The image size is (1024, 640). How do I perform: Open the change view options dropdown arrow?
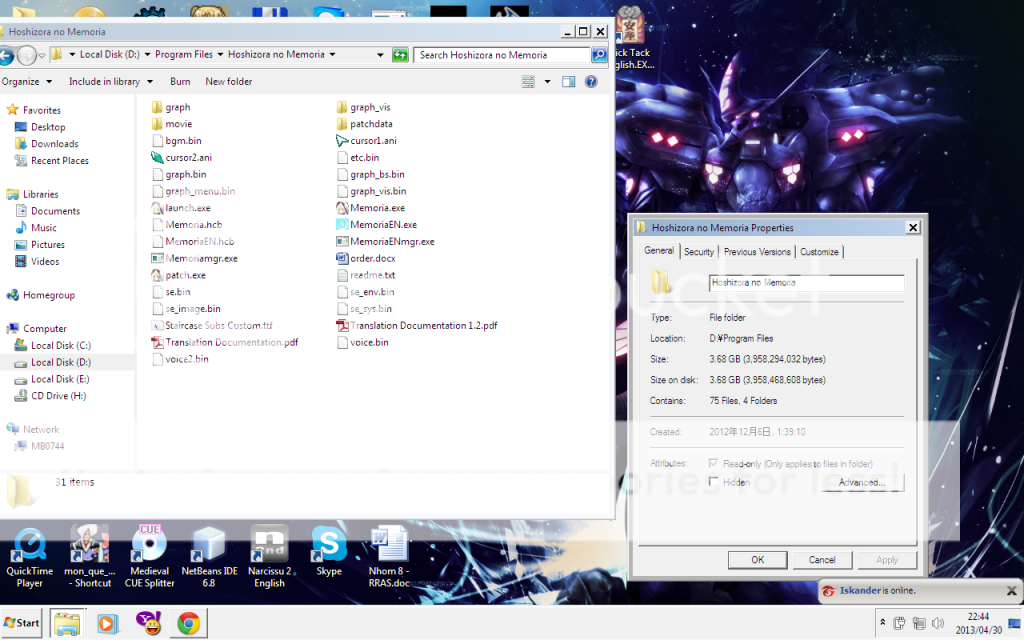click(545, 82)
